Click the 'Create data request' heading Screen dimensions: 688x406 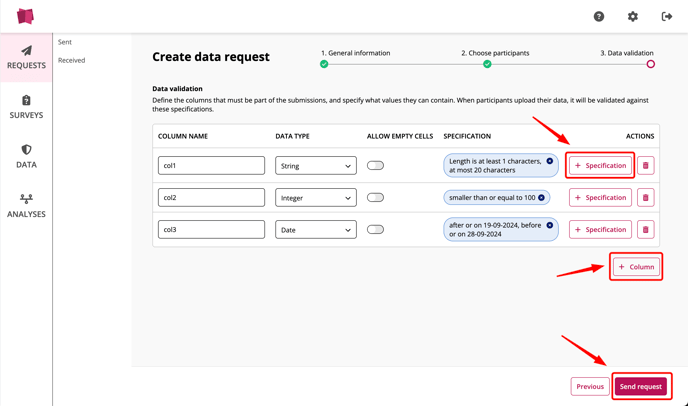tap(211, 57)
